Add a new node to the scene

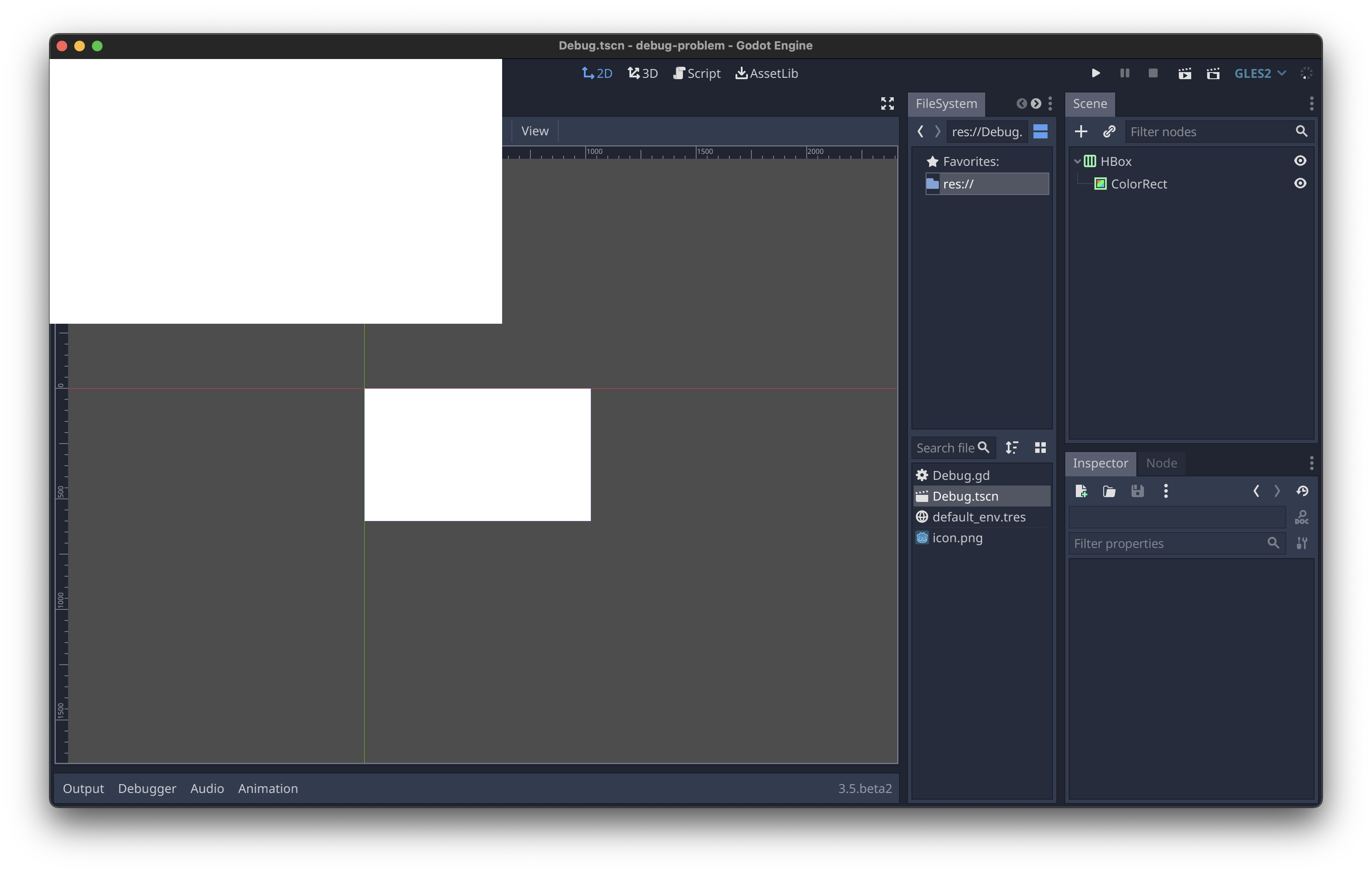(x=1081, y=131)
